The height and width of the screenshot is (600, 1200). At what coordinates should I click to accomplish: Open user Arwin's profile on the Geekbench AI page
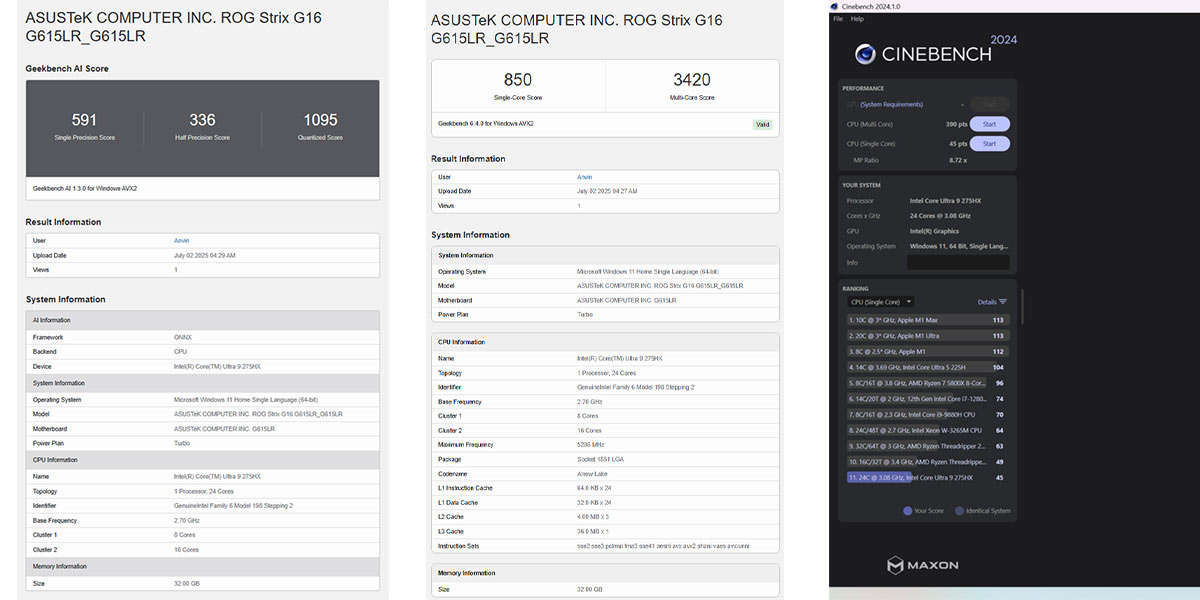click(x=181, y=241)
